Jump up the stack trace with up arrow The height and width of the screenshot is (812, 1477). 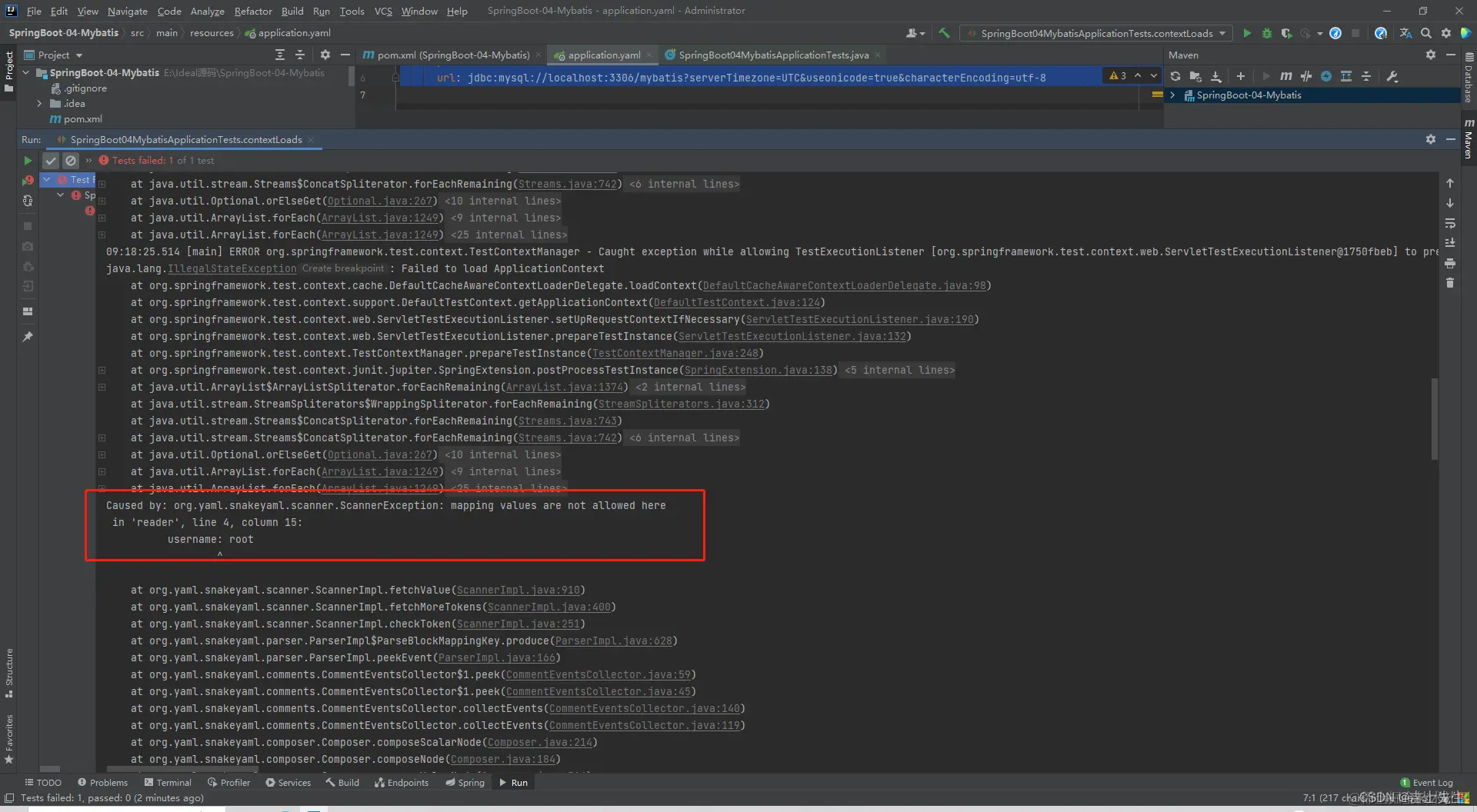coord(1450,183)
